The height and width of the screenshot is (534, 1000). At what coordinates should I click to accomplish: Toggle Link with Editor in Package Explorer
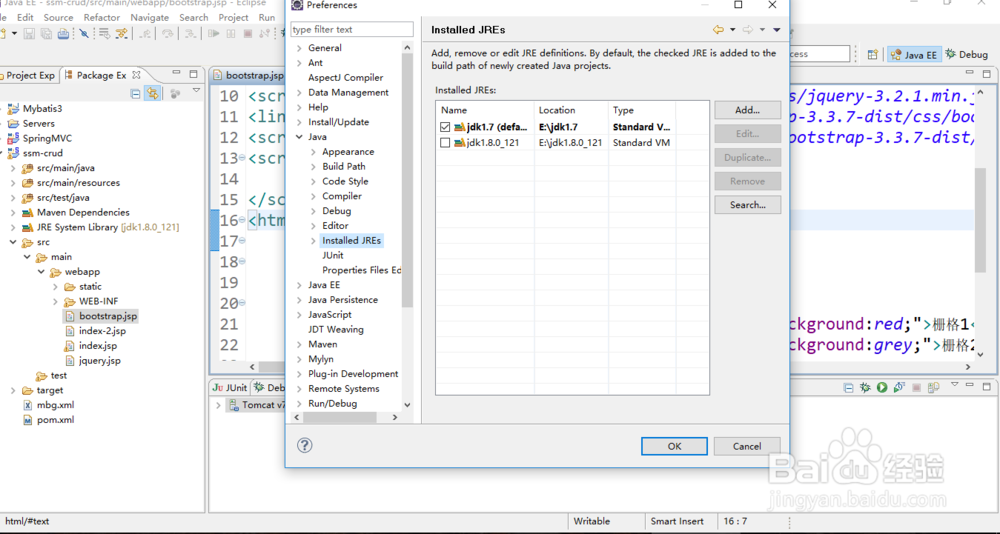152,94
